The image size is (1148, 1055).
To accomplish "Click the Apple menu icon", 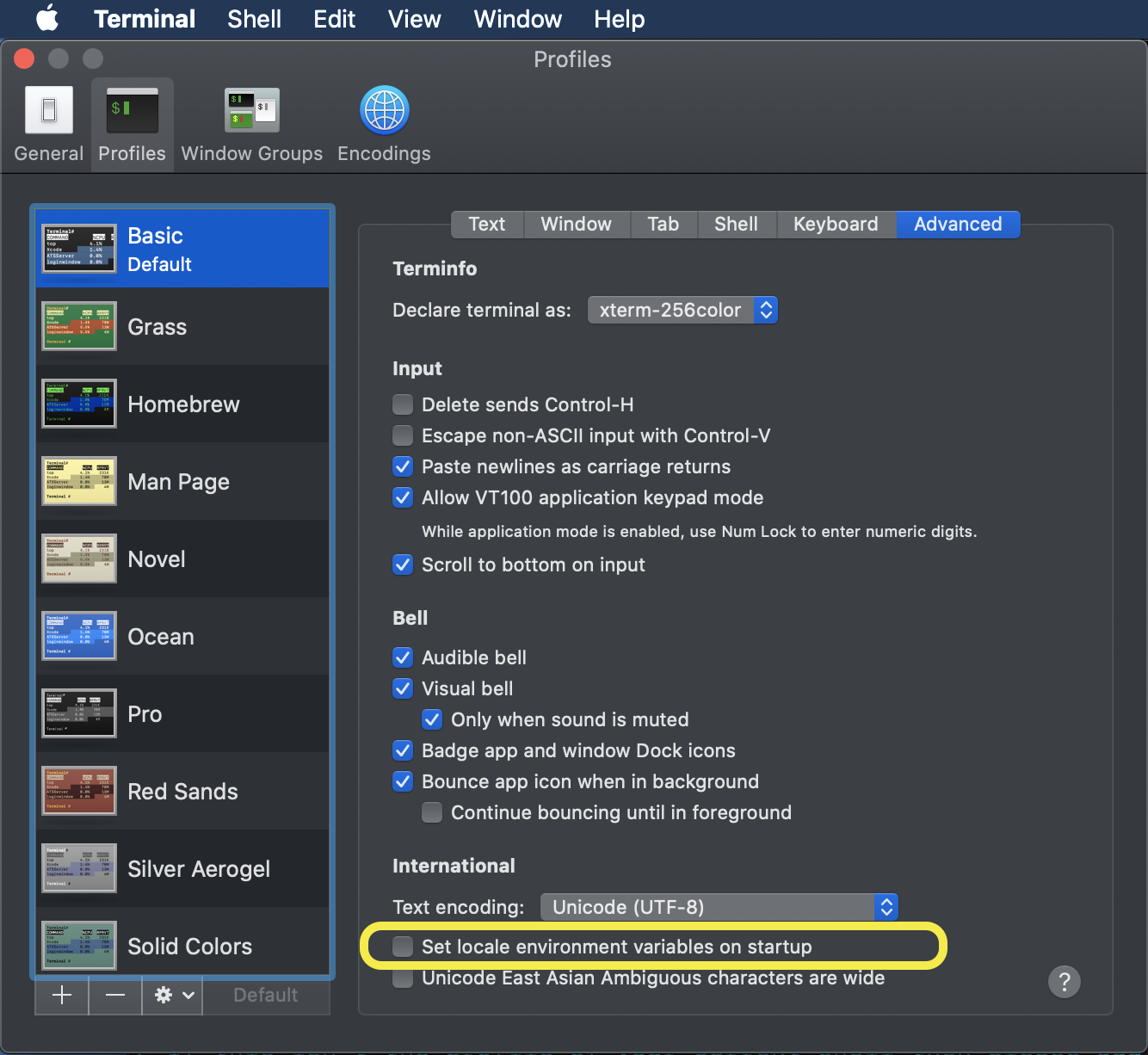I will point(48,18).
